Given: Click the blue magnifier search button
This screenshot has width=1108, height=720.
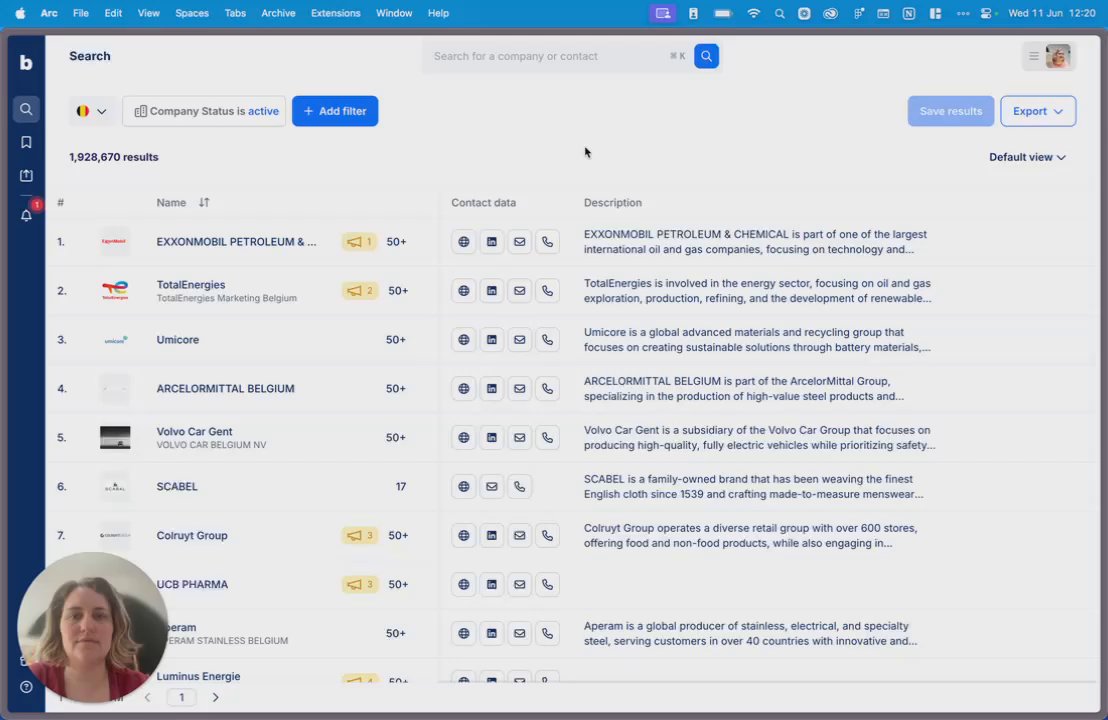Looking at the screenshot, I should (x=706, y=56).
